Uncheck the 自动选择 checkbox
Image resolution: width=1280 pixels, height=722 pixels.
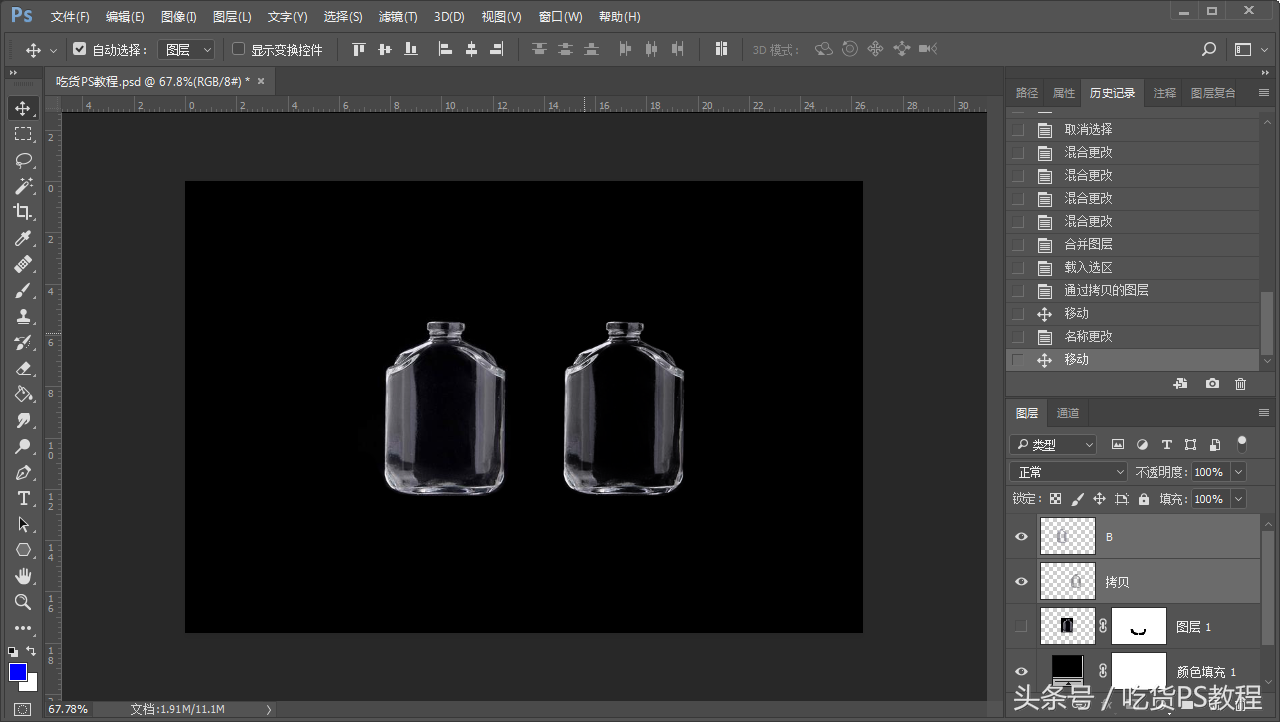click(80, 49)
